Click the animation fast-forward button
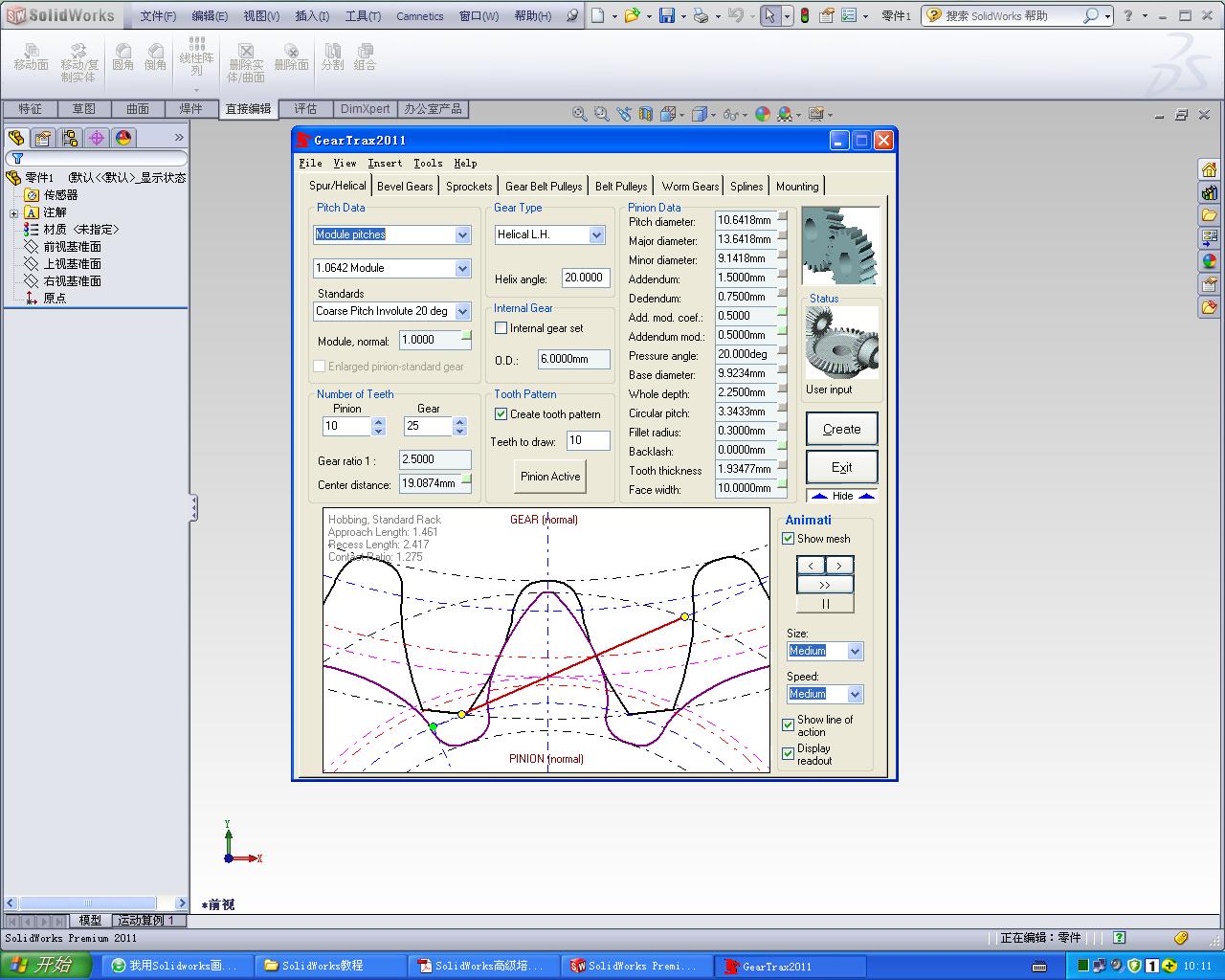 (x=825, y=585)
